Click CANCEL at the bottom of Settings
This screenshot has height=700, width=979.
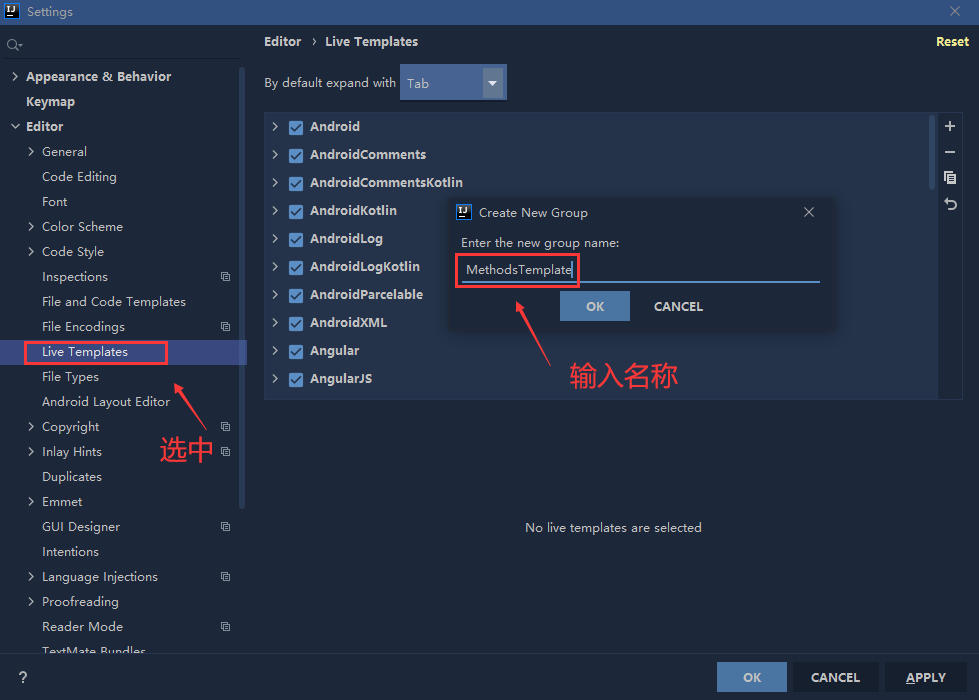coord(835,677)
